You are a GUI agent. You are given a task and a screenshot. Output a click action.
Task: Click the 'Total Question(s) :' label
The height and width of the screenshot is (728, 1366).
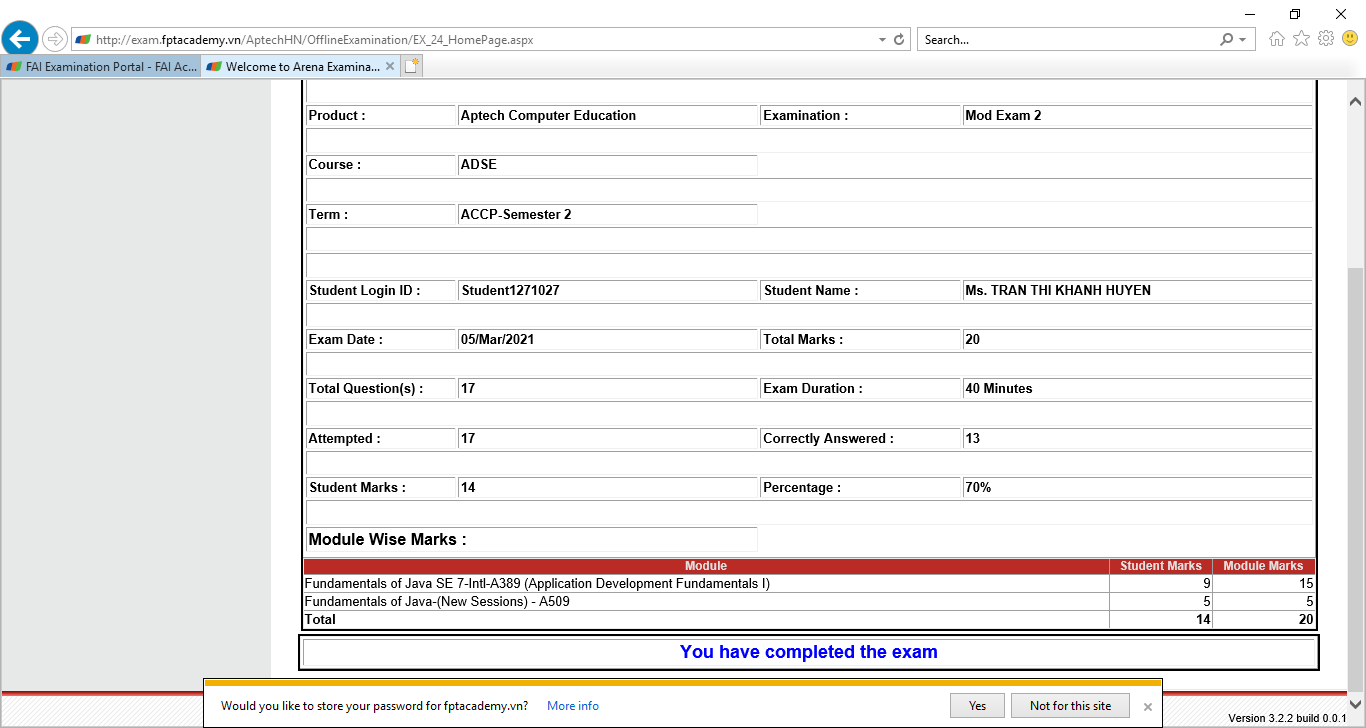pos(366,388)
